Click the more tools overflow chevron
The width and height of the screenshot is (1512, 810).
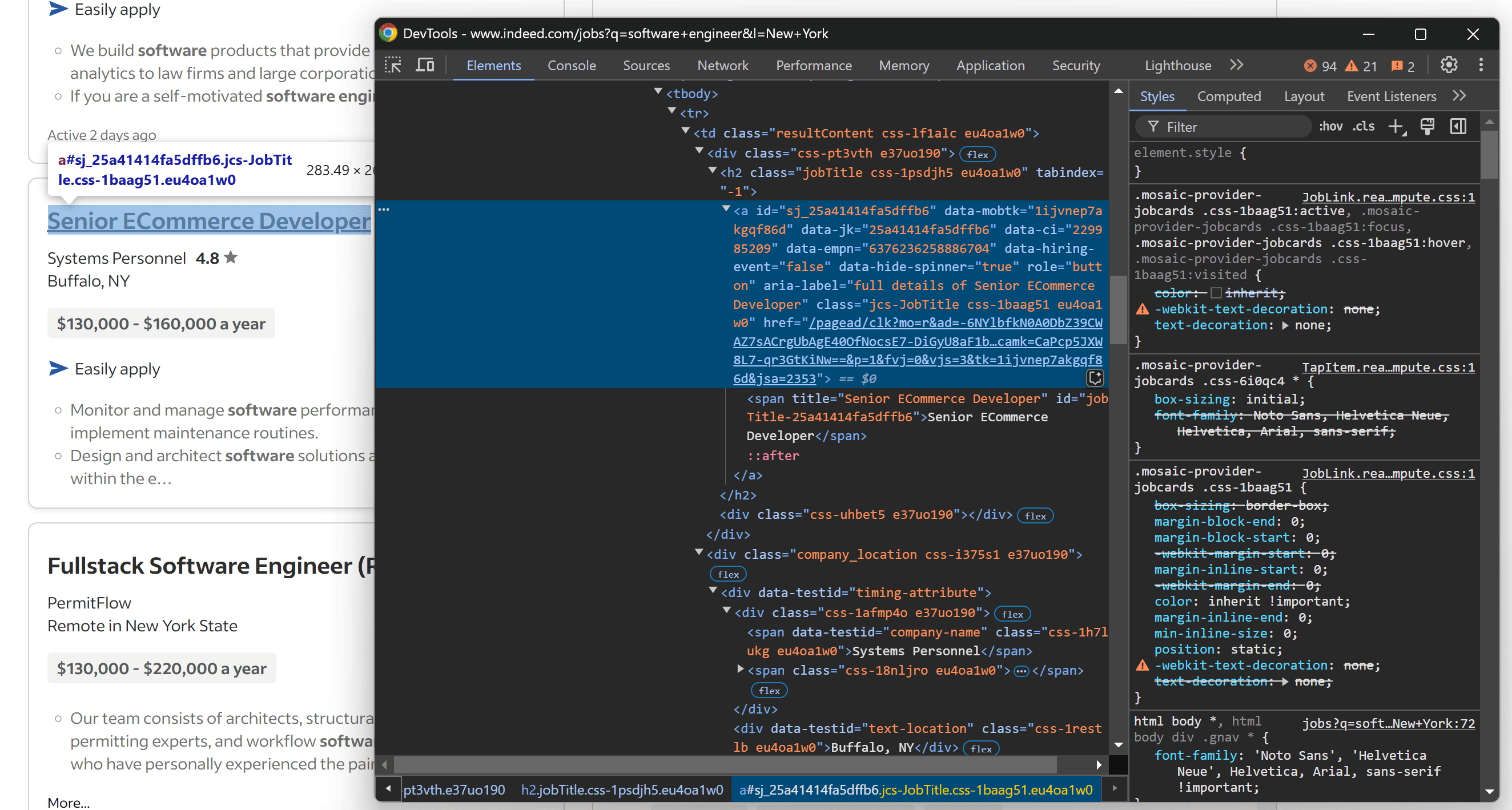pos(1237,64)
